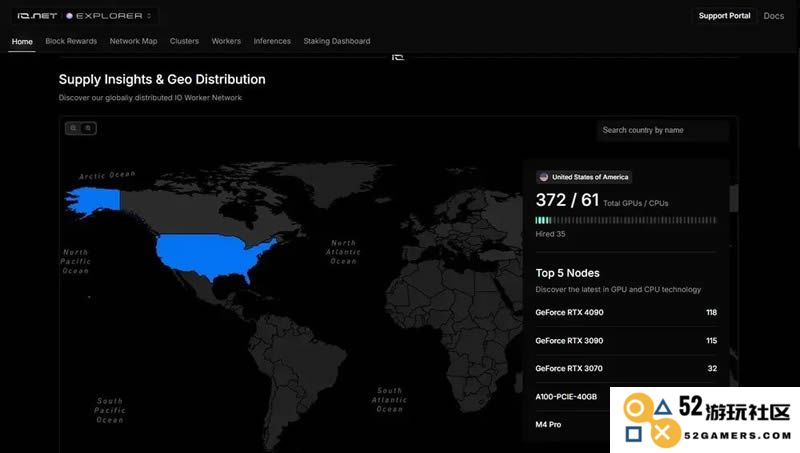Click the Hired 35 label
The width and height of the screenshot is (800, 453).
click(550, 234)
